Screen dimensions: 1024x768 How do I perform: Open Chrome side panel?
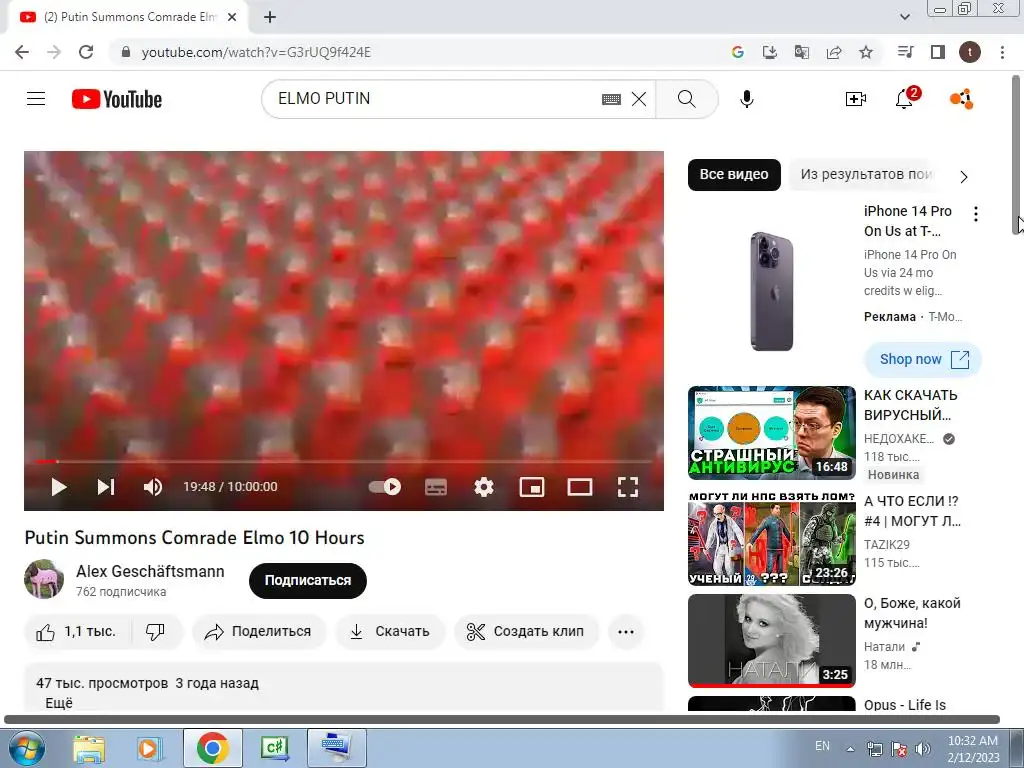(x=938, y=52)
